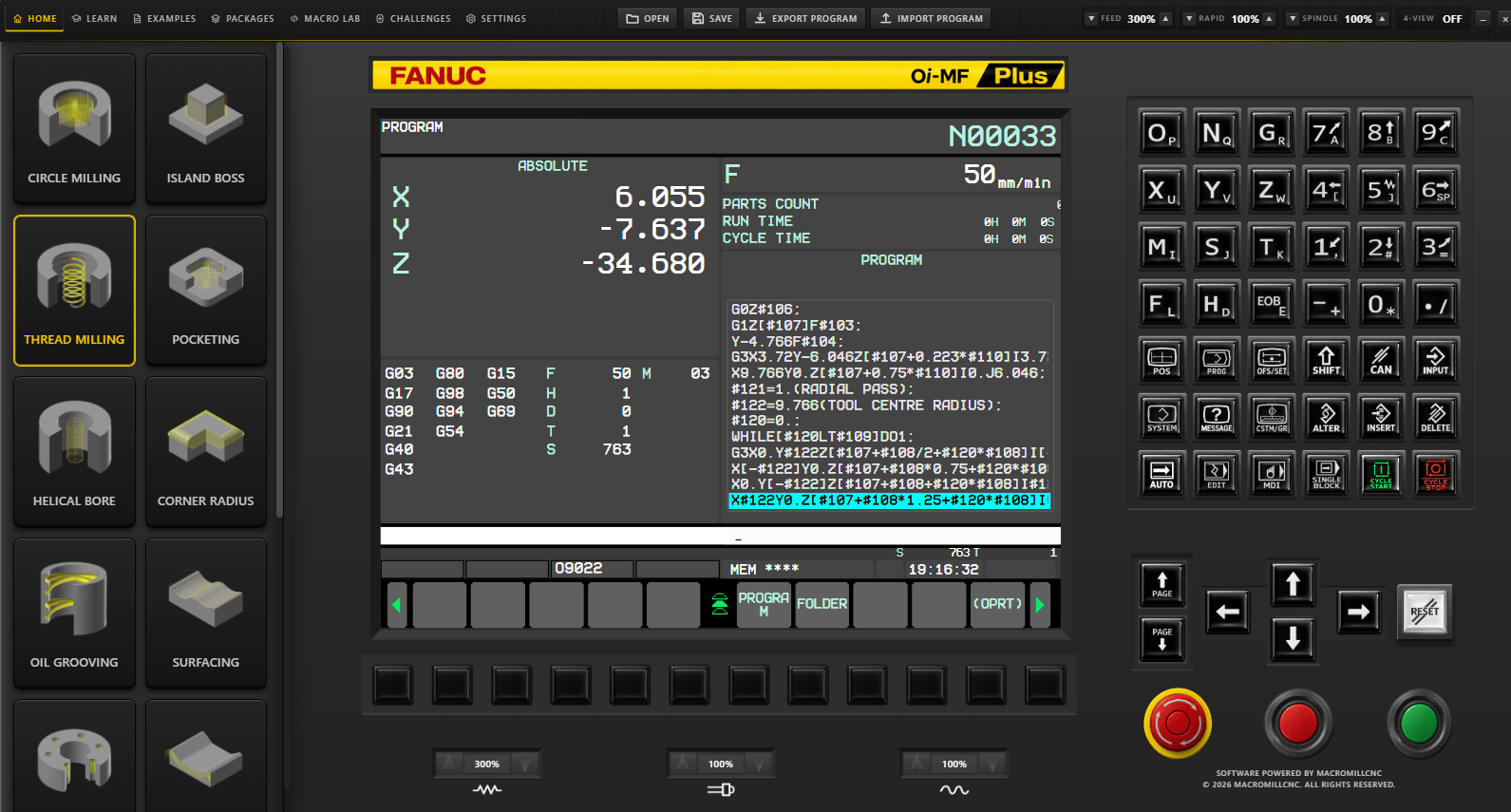This screenshot has width=1511, height=812.
Task: Select the PROG function key
Action: pyautogui.click(x=1217, y=360)
